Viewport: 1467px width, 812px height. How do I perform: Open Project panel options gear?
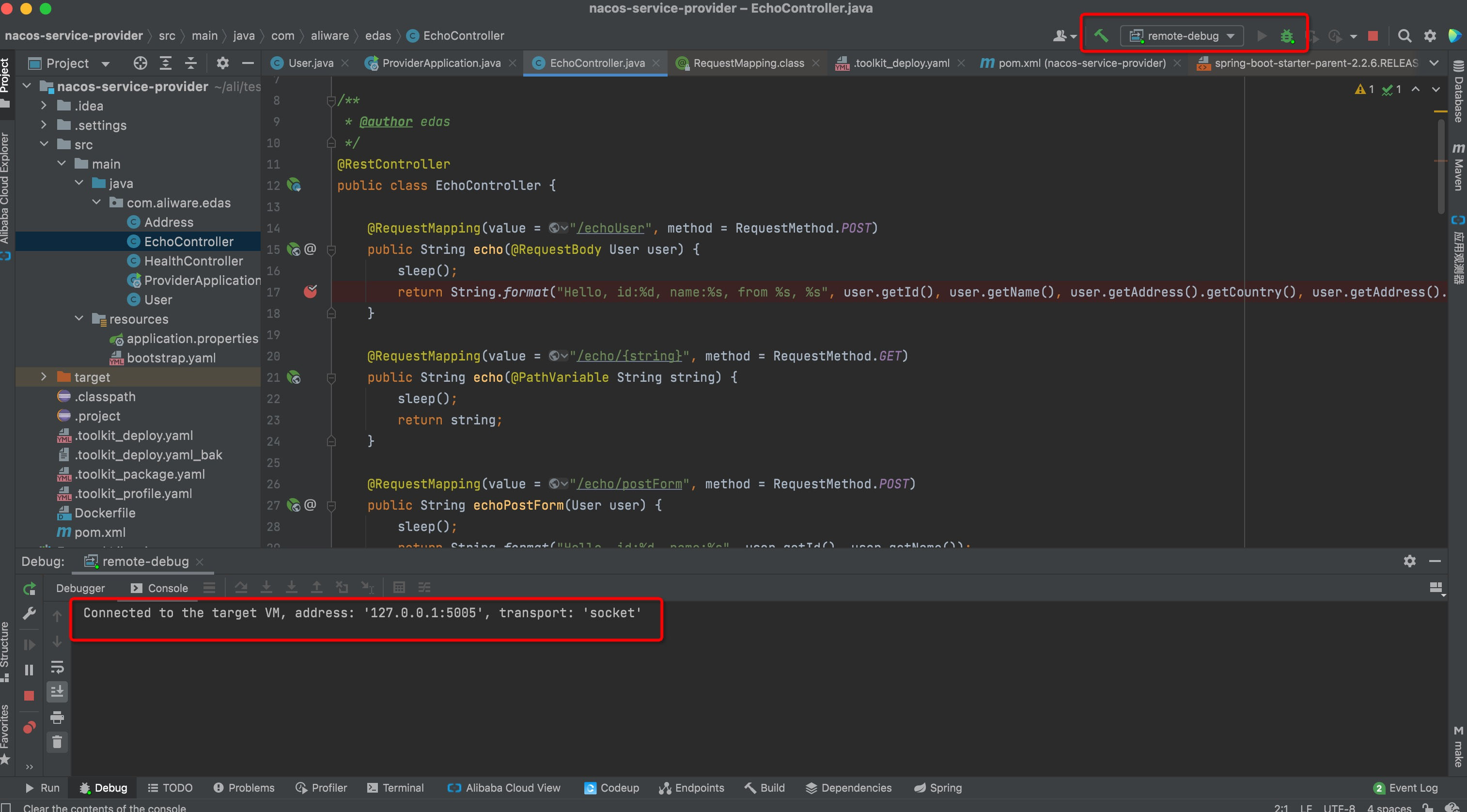[x=223, y=63]
